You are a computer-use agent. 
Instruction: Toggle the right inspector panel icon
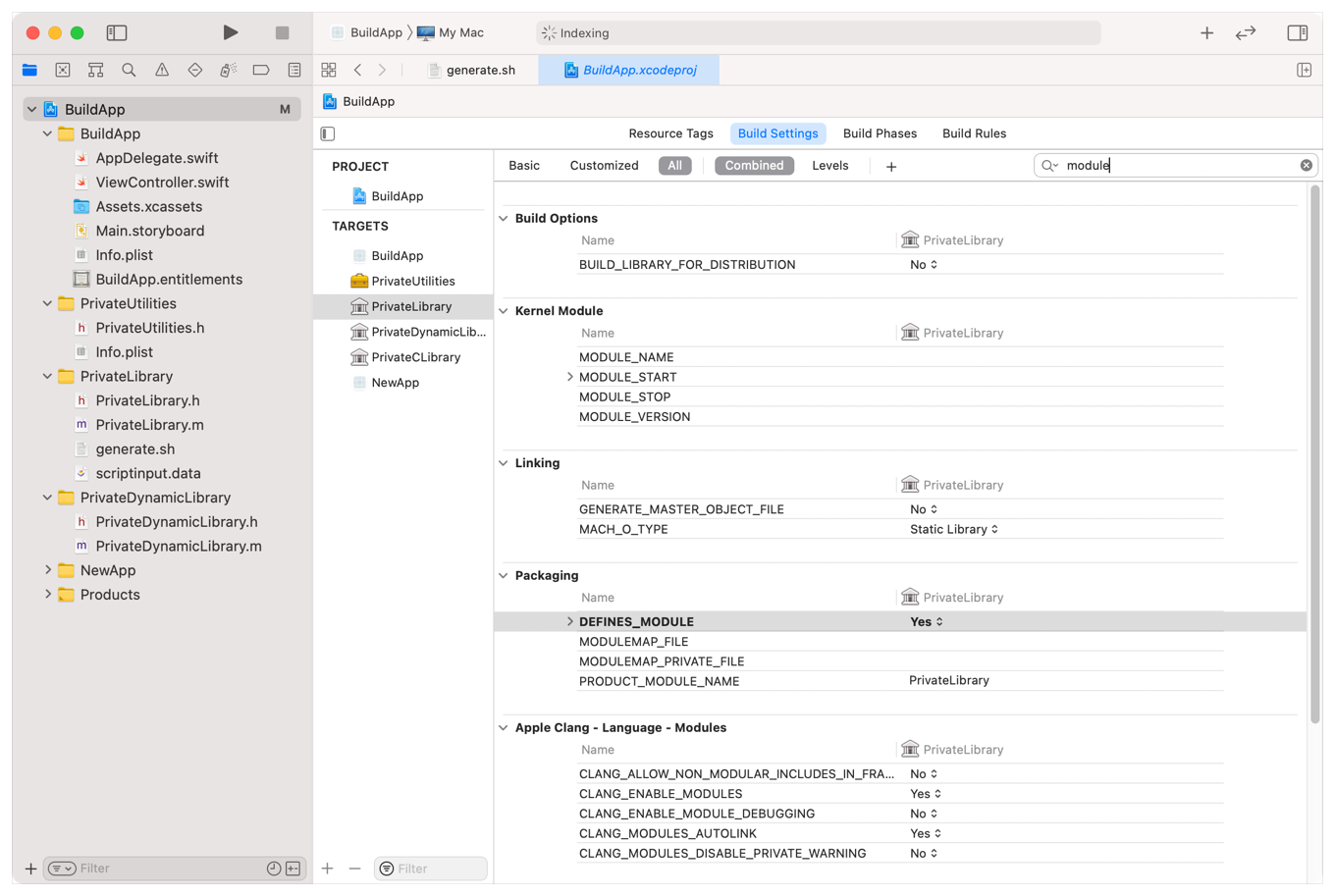pyautogui.click(x=1297, y=32)
